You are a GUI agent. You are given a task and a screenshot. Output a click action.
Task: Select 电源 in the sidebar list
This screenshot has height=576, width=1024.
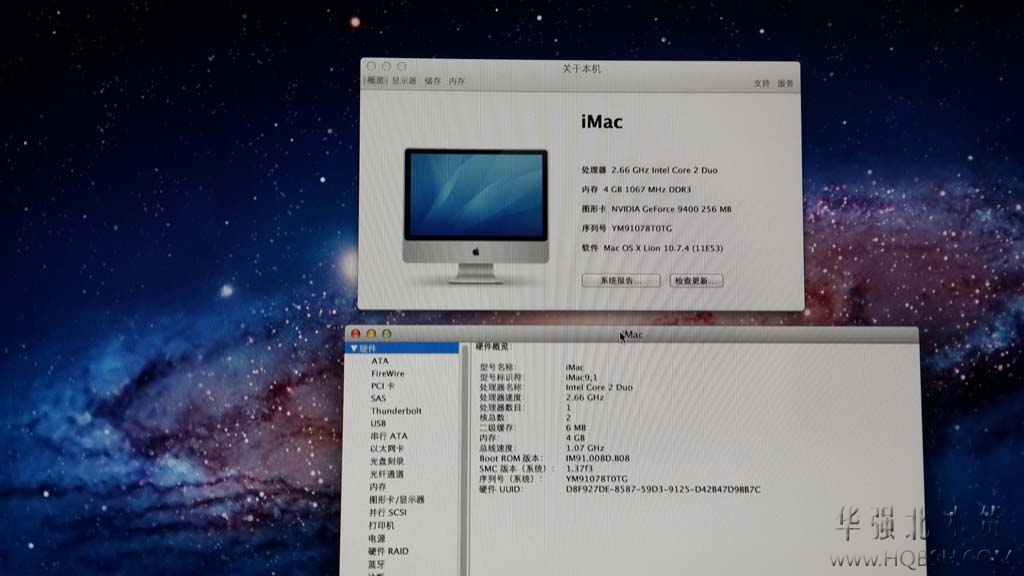377,539
